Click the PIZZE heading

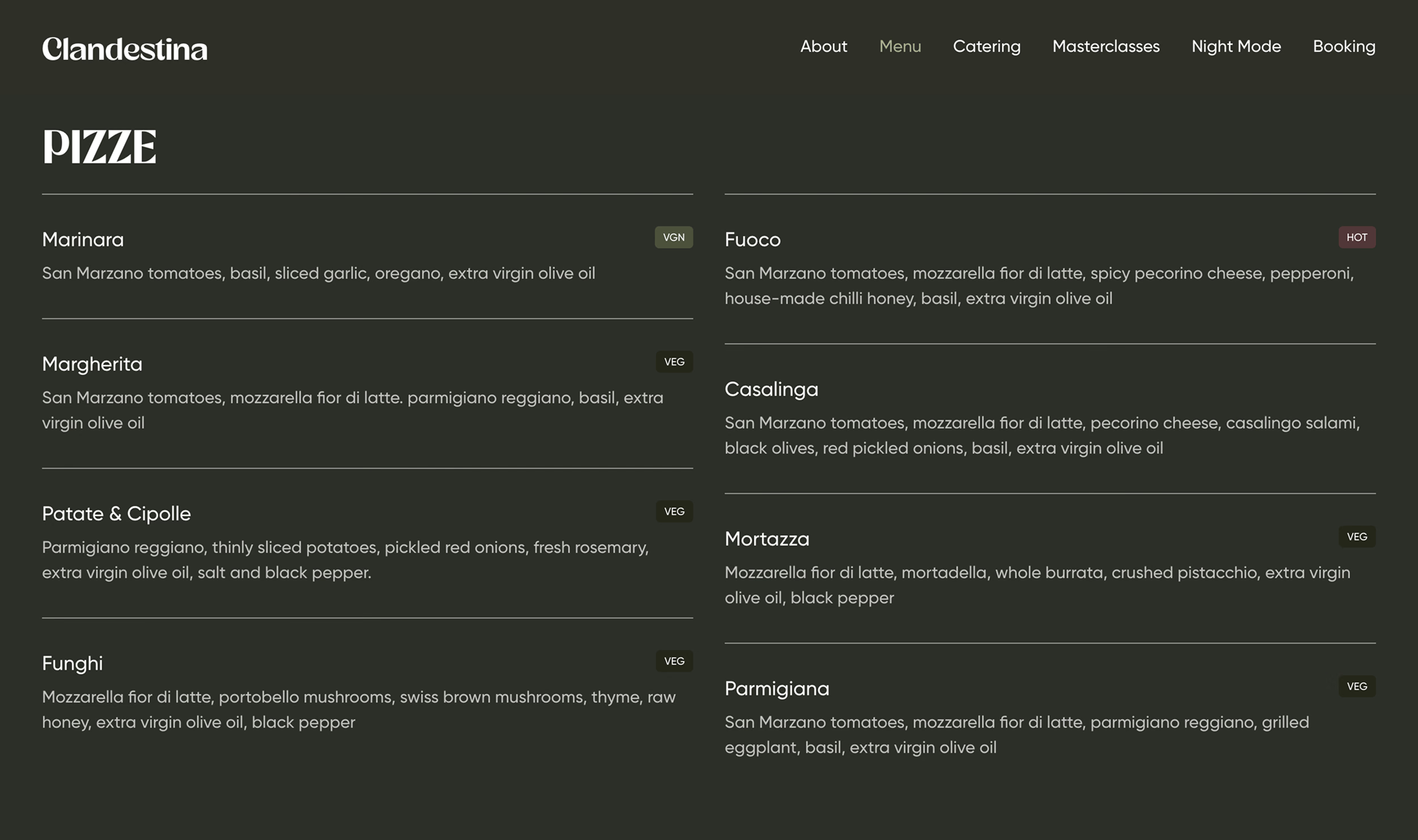point(99,146)
